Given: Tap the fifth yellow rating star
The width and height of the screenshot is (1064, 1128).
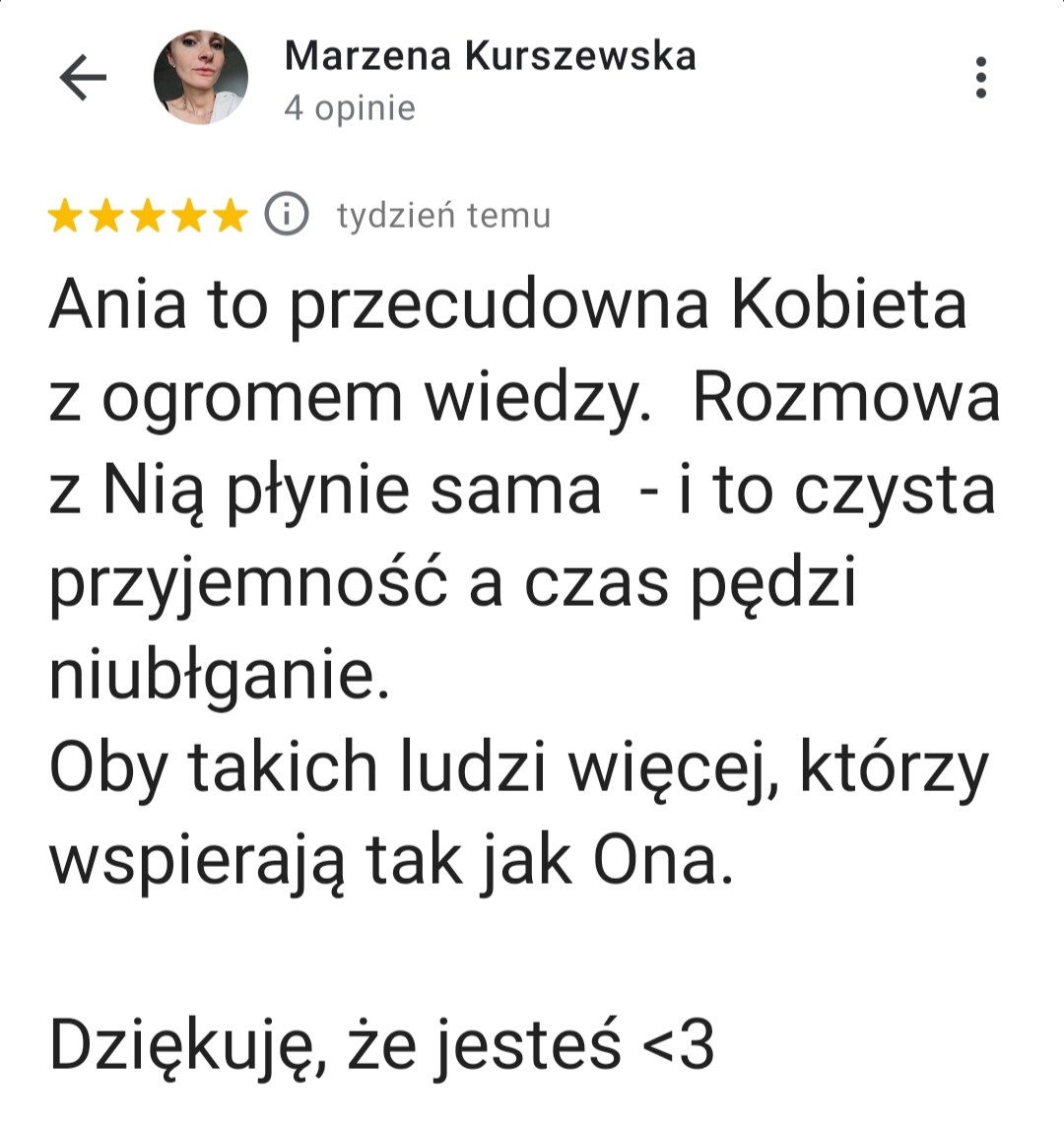Looking at the screenshot, I should [x=231, y=215].
